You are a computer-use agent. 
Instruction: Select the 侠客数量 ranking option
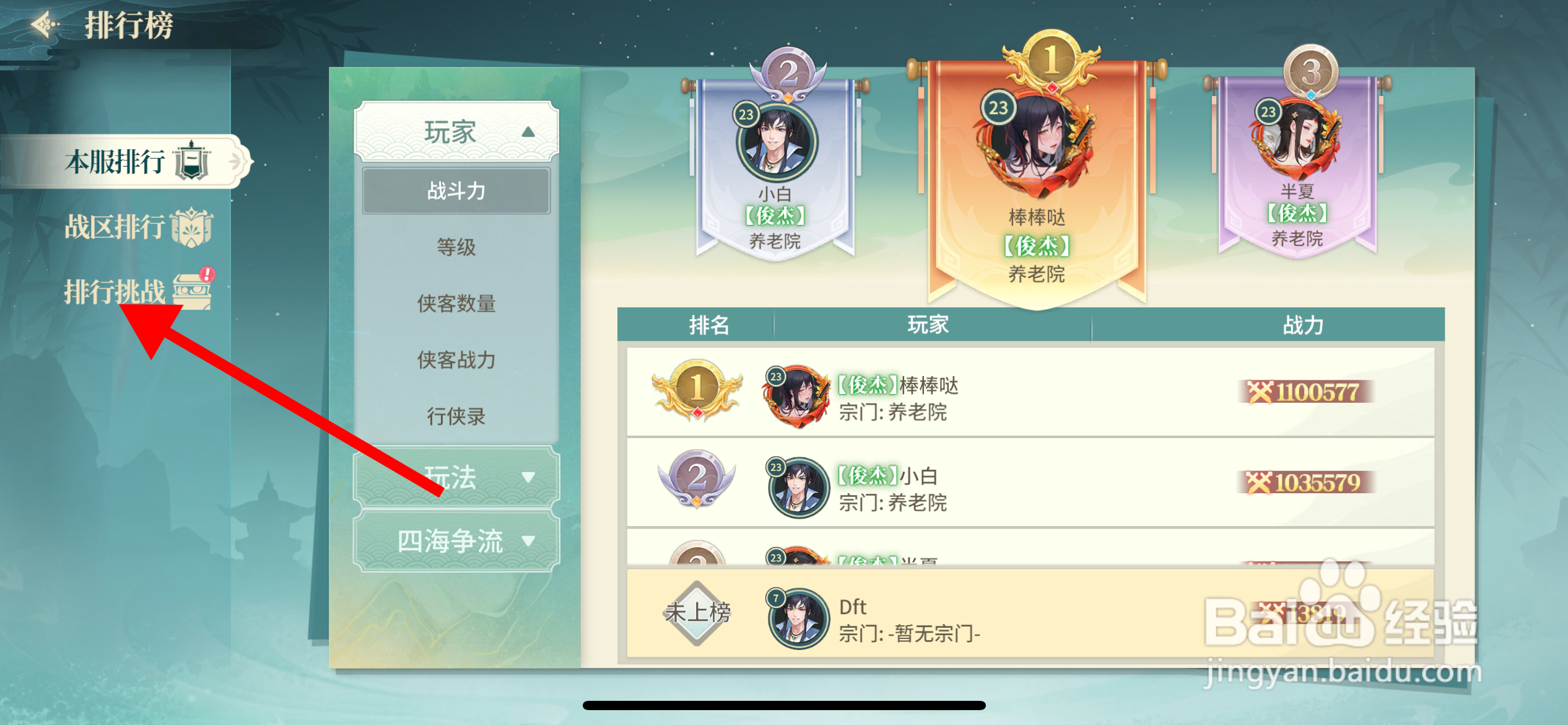click(456, 304)
